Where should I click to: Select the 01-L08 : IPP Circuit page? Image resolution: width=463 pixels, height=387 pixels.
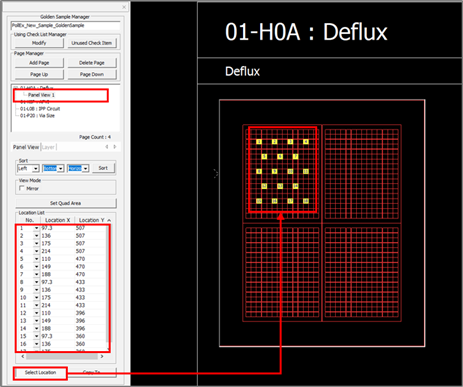(40, 109)
